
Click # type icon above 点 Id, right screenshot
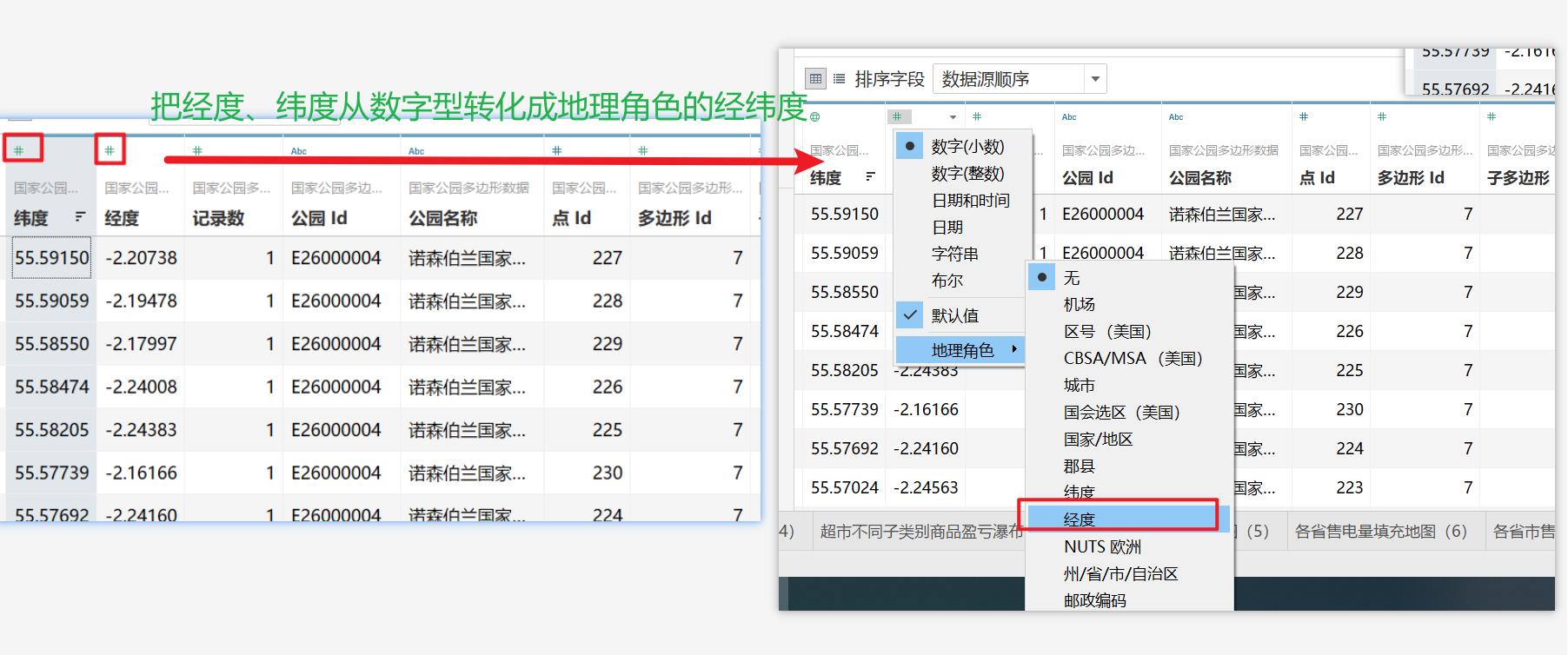pyautogui.click(x=1304, y=116)
